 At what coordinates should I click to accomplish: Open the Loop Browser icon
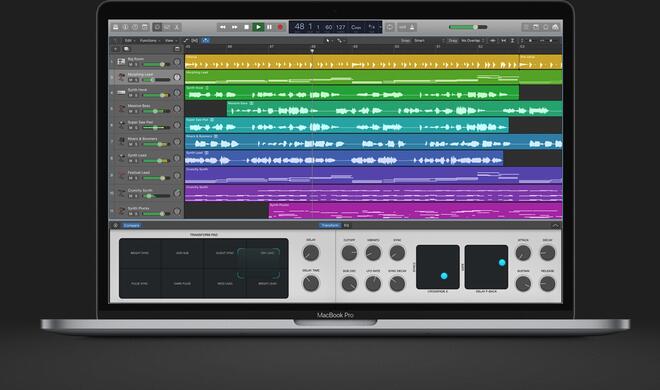[546, 27]
